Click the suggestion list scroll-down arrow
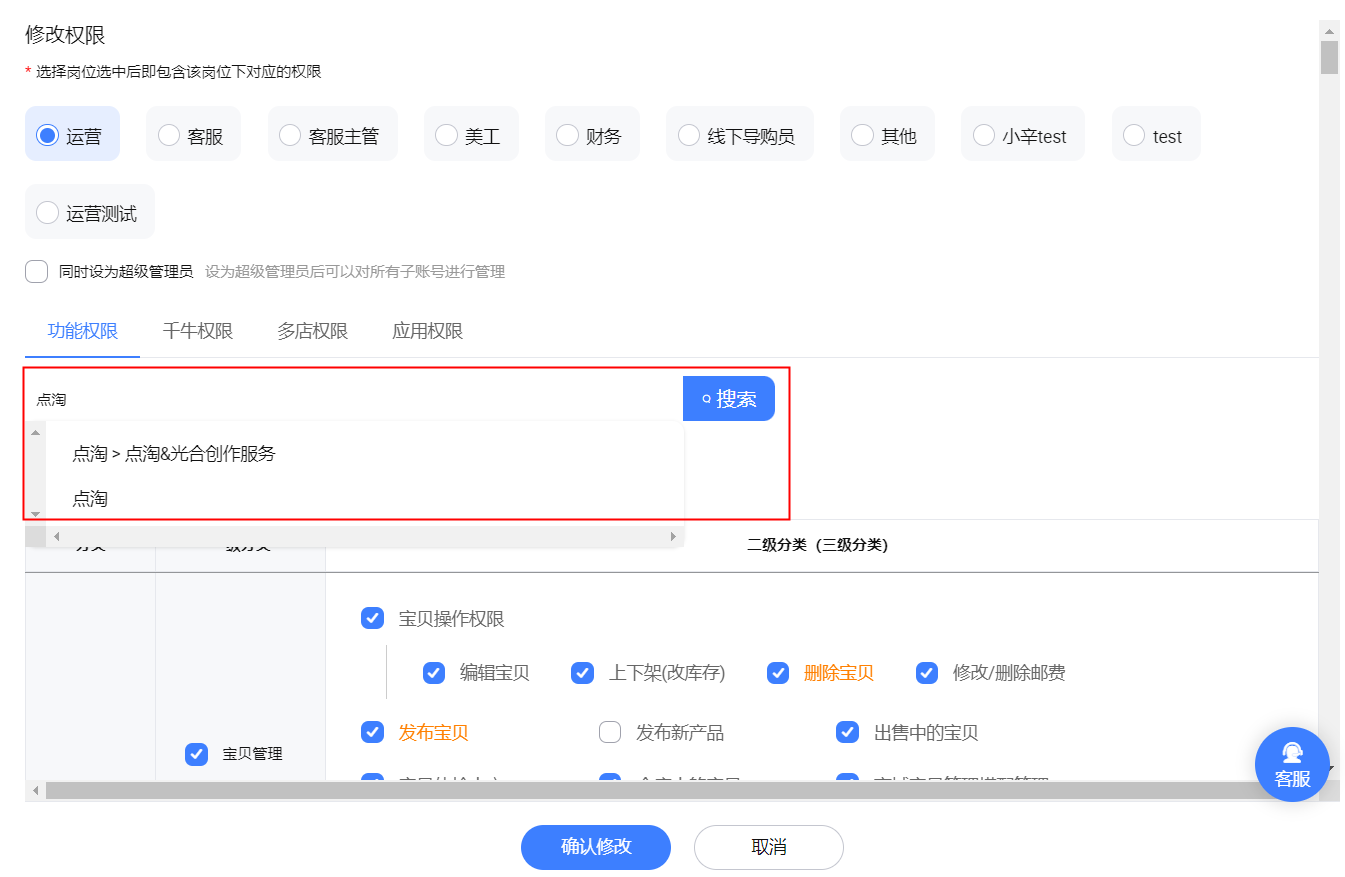 [x=36, y=513]
